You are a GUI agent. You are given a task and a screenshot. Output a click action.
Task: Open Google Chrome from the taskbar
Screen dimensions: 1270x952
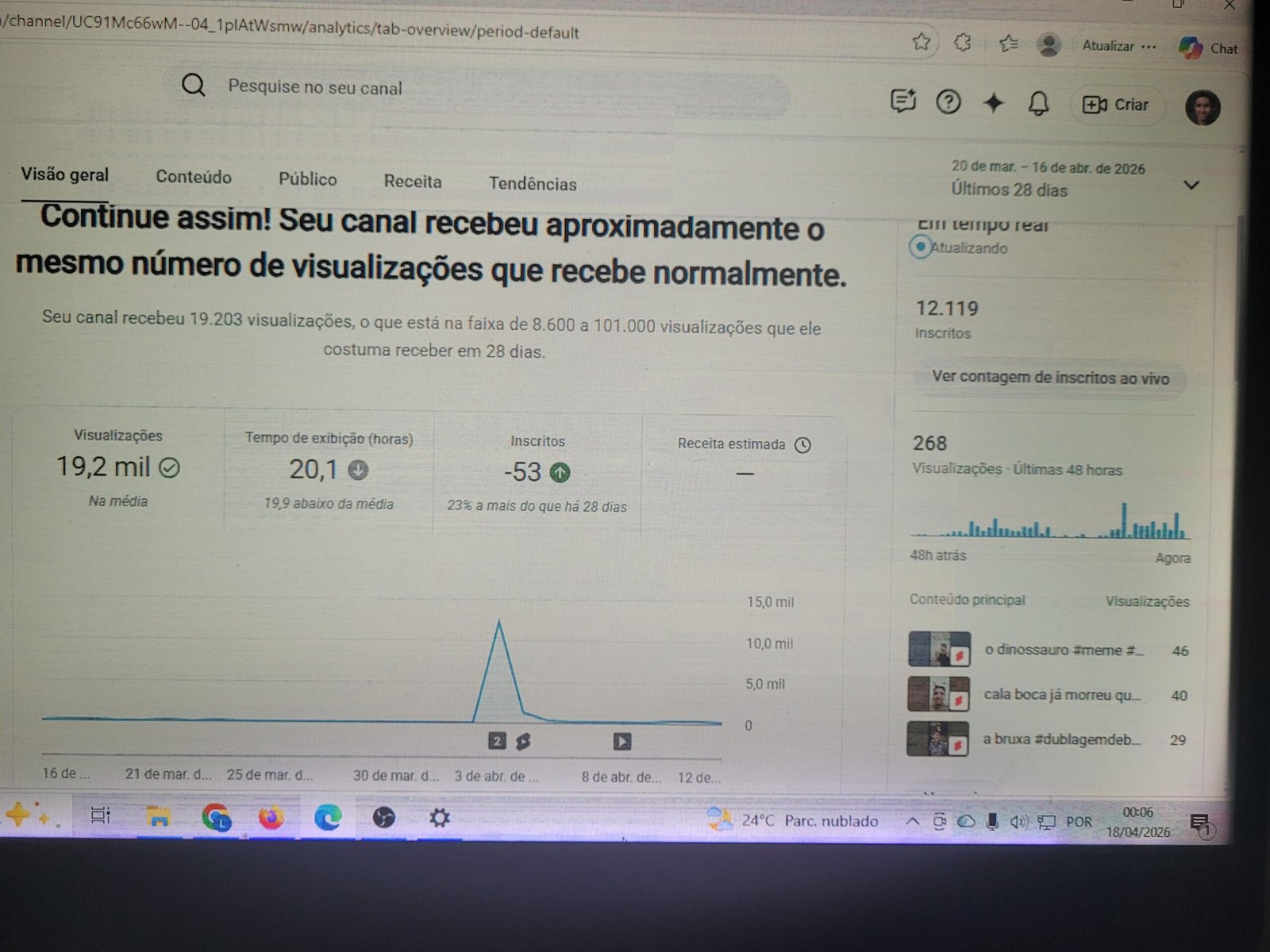pyautogui.click(x=216, y=817)
